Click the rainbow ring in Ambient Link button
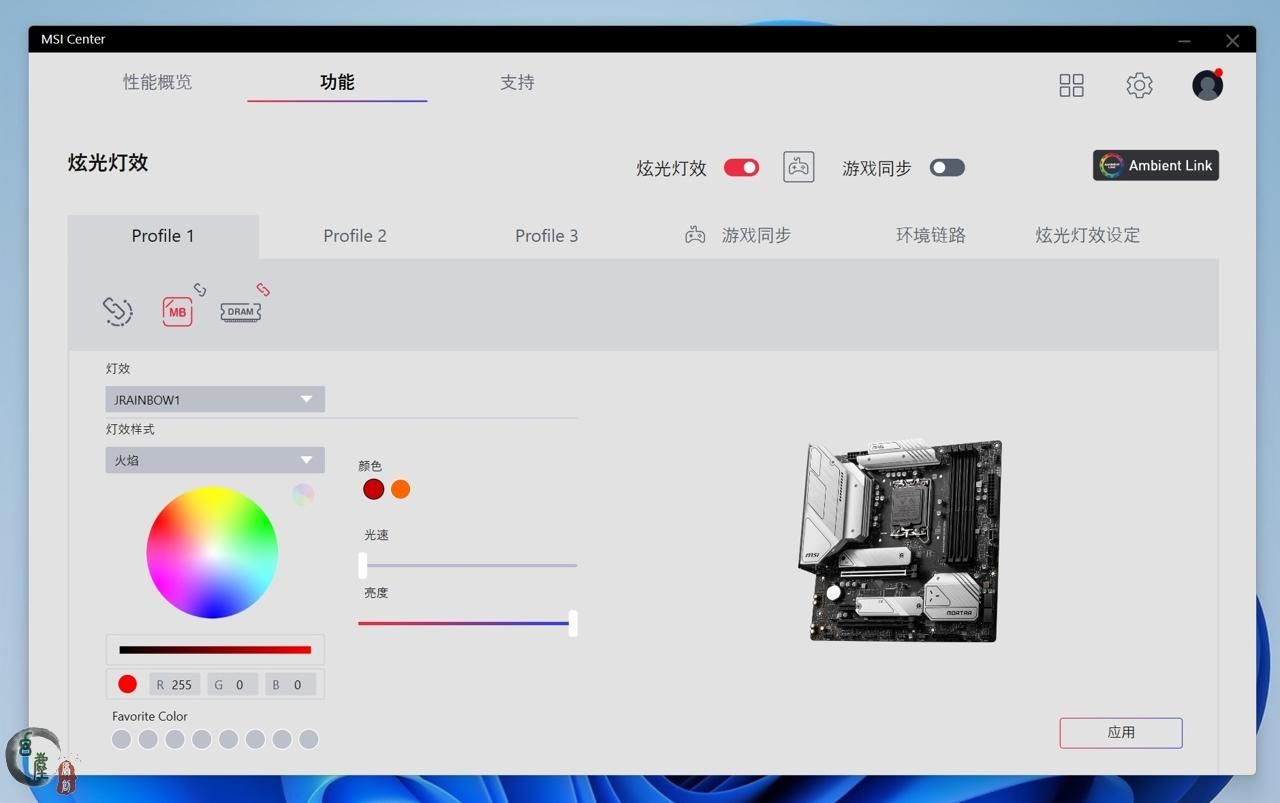The height and width of the screenshot is (803, 1280). coord(1111,166)
